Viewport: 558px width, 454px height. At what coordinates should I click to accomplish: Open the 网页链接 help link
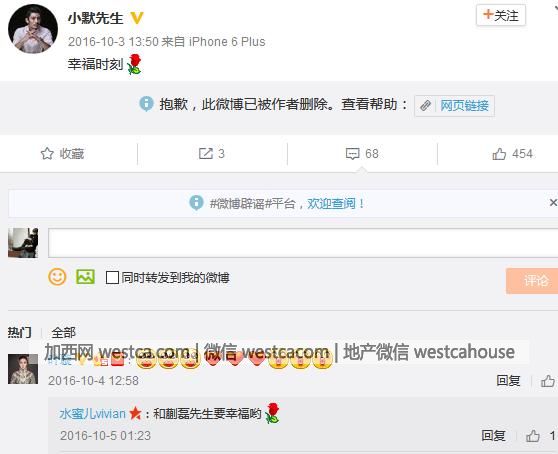(464, 106)
